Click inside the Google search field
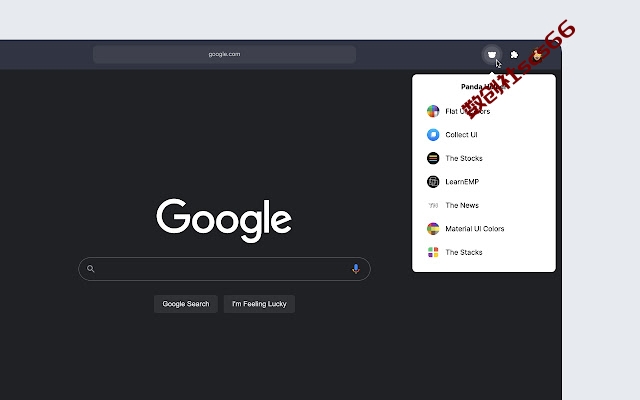640x400 pixels. click(224, 269)
